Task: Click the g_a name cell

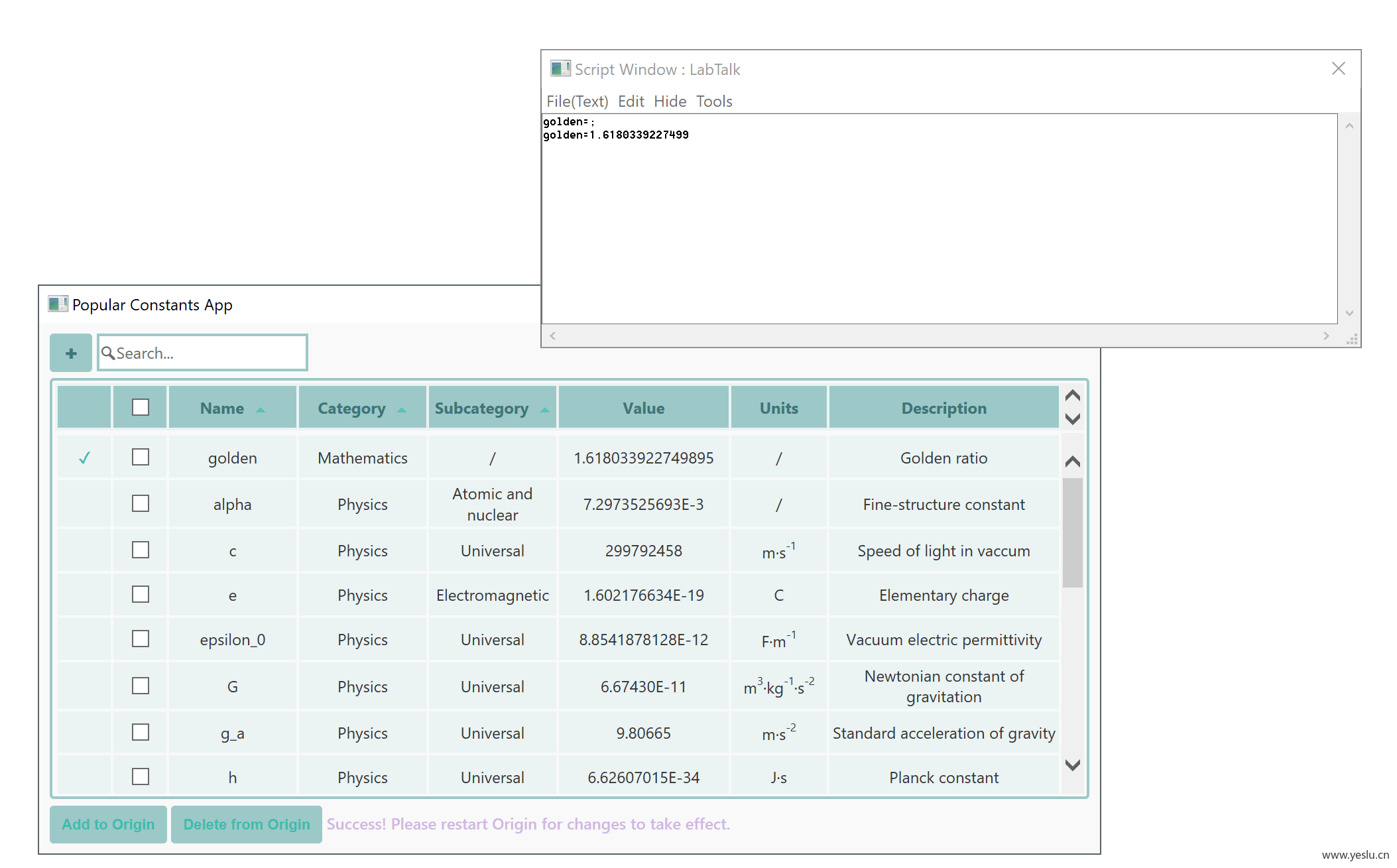Action: click(x=233, y=733)
